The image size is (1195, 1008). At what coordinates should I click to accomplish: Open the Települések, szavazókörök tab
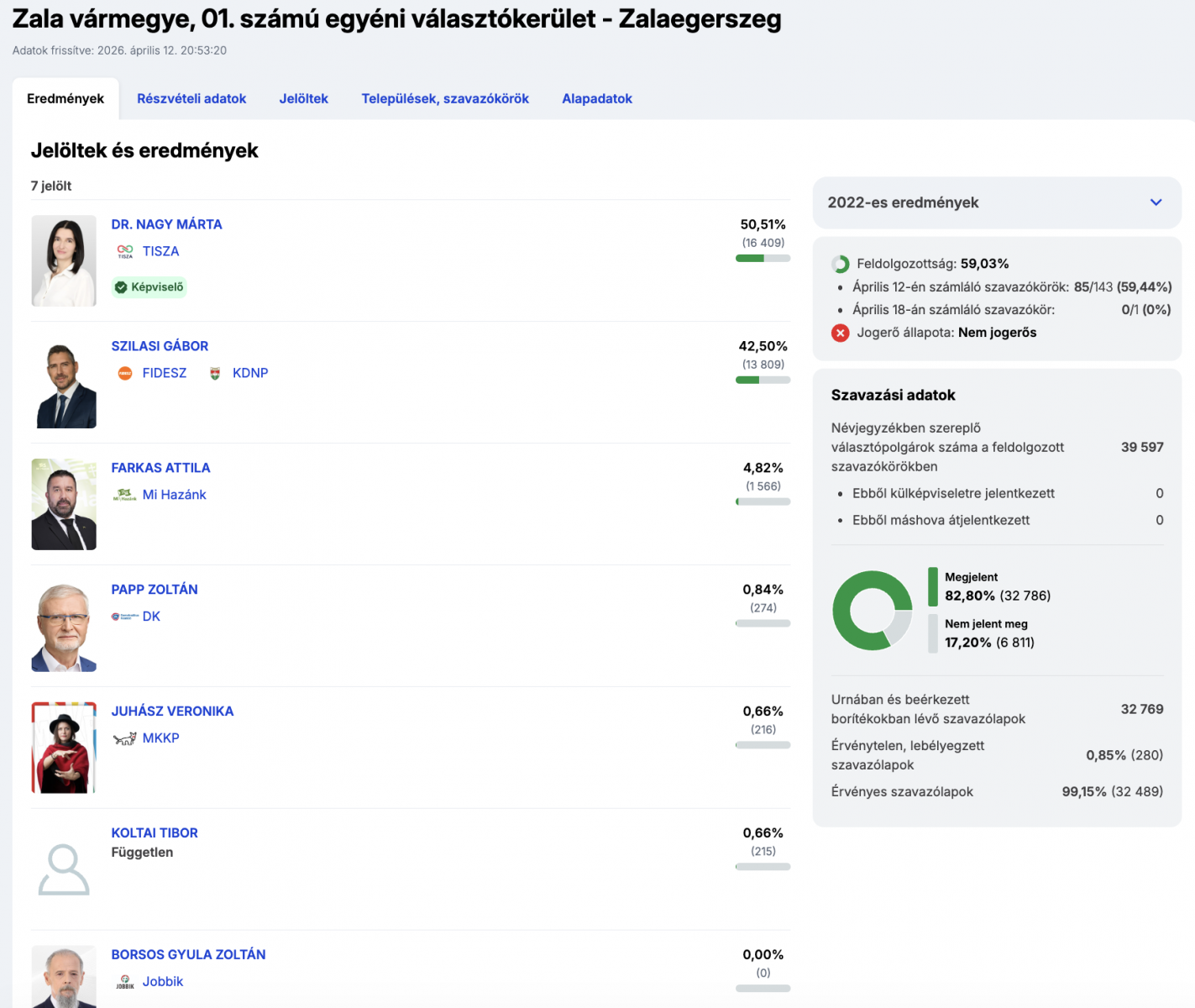click(x=445, y=98)
